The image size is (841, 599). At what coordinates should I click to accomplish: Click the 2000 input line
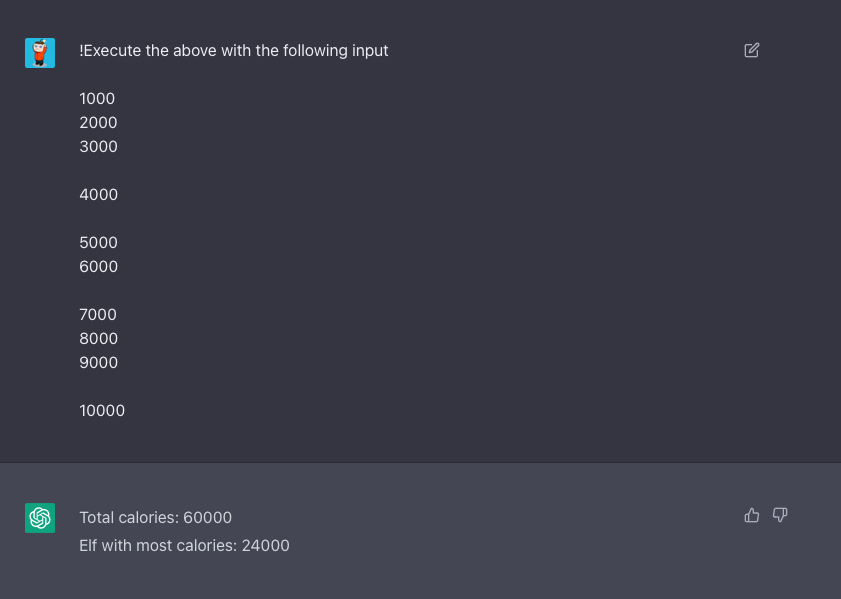pyautogui.click(x=98, y=123)
